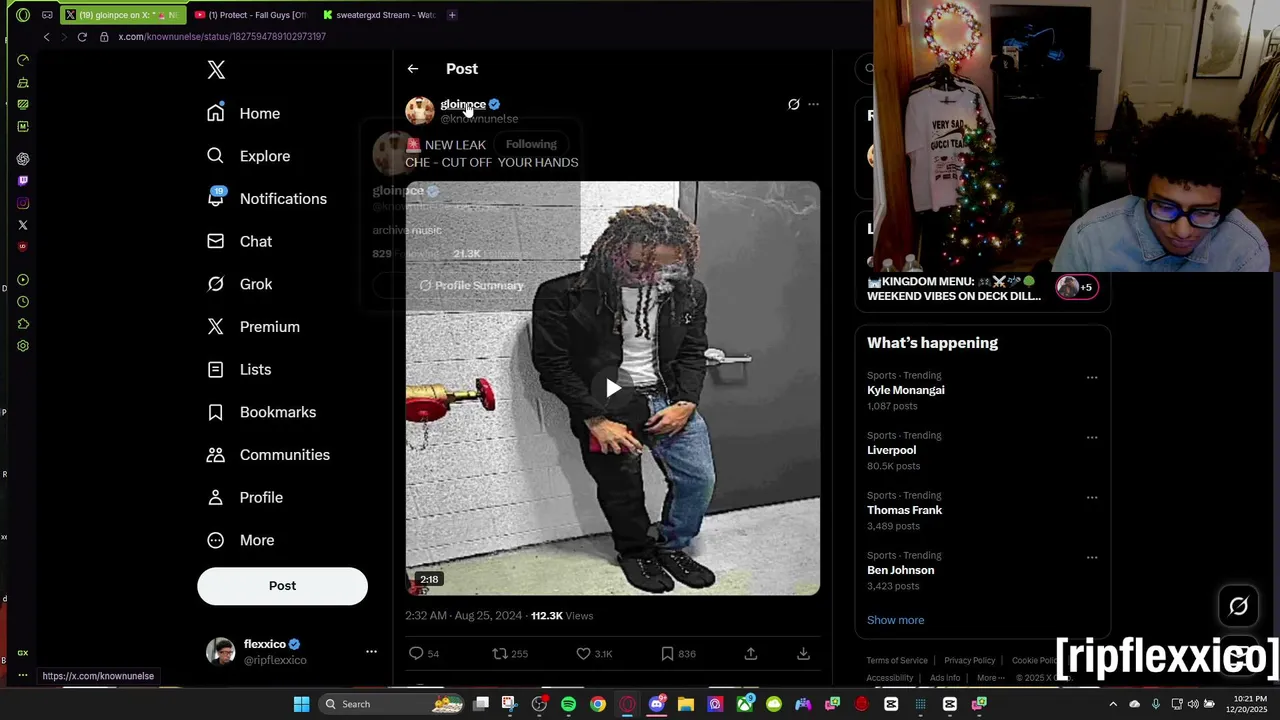Click Show more under trends
Viewport: 1280px width, 720px height.
[x=895, y=620]
